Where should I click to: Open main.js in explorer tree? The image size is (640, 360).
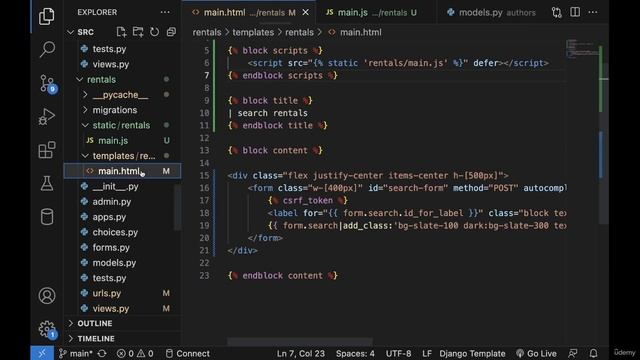(122, 140)
